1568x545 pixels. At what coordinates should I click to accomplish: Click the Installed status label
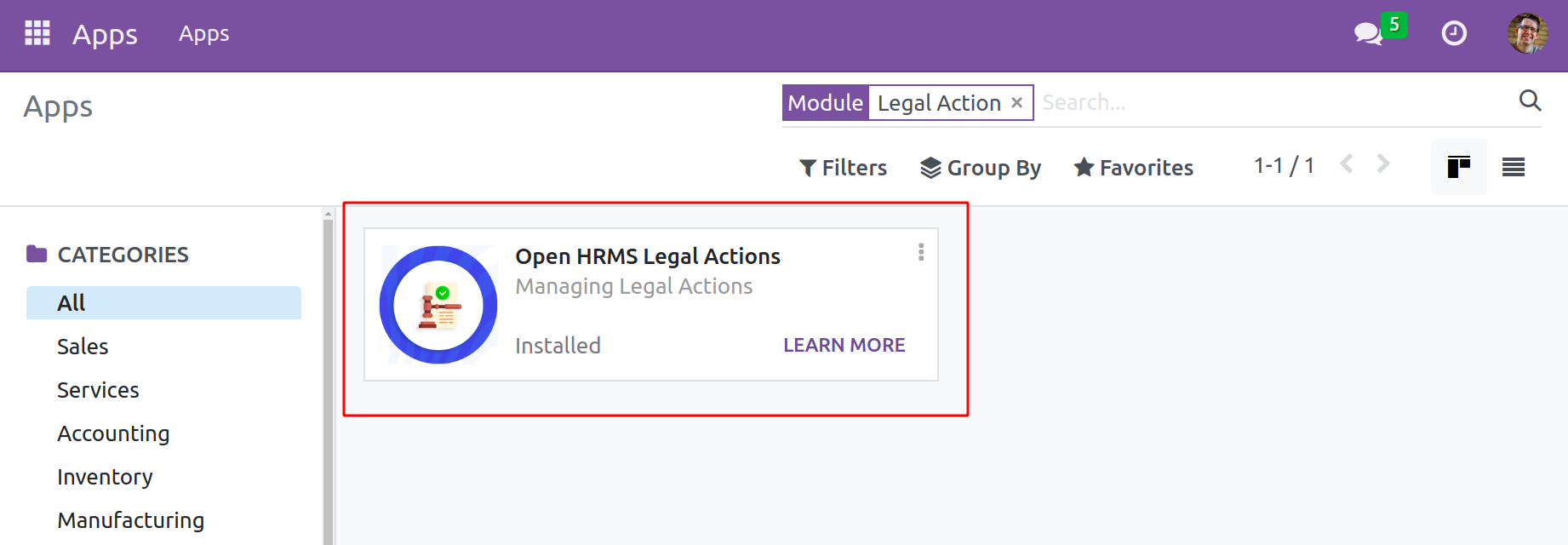point(558,346)
